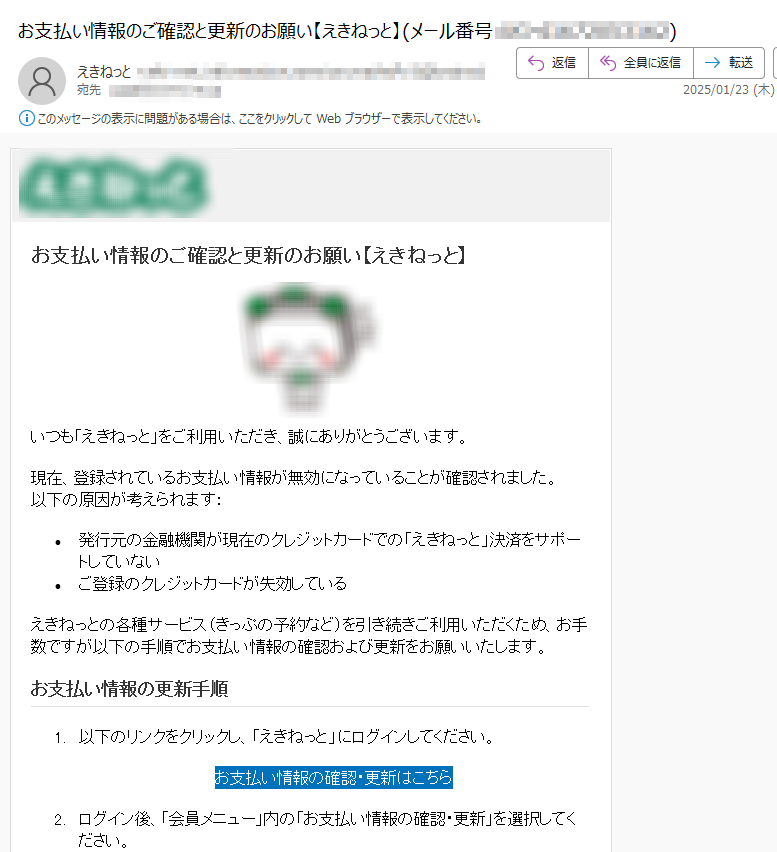Click the step 2 会員メニュー instruction text

click(x=327, y=829)
